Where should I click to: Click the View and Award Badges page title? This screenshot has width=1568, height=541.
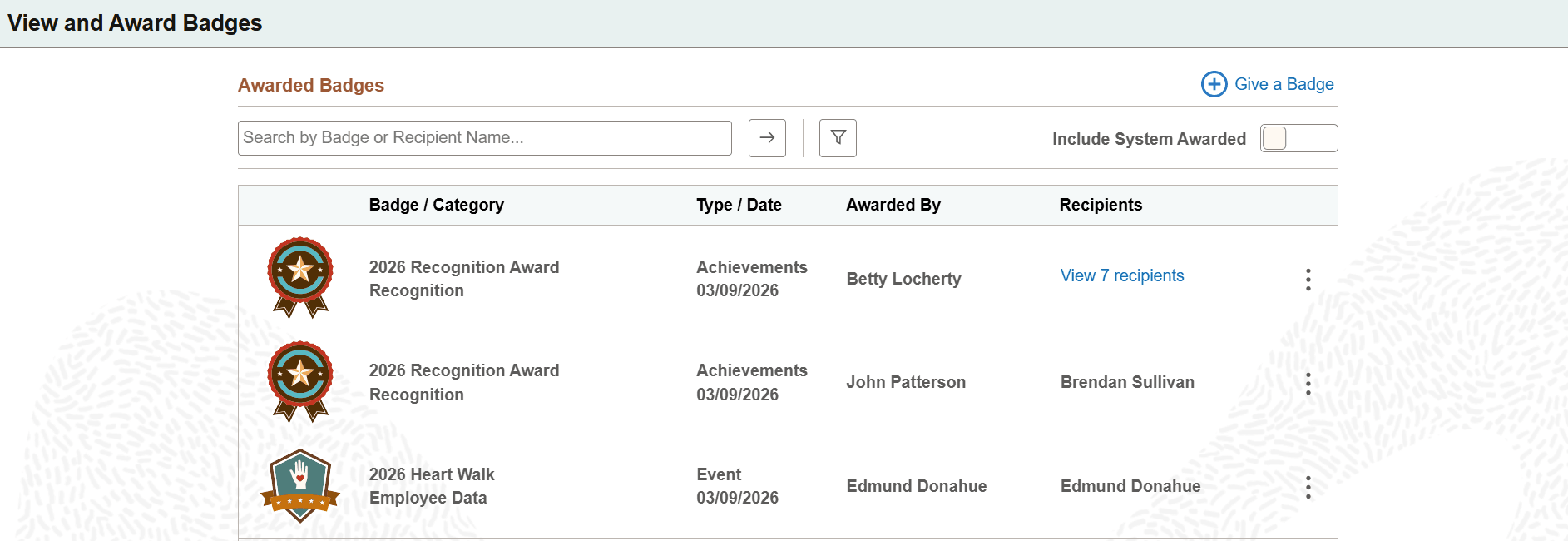tap(135, 23)
